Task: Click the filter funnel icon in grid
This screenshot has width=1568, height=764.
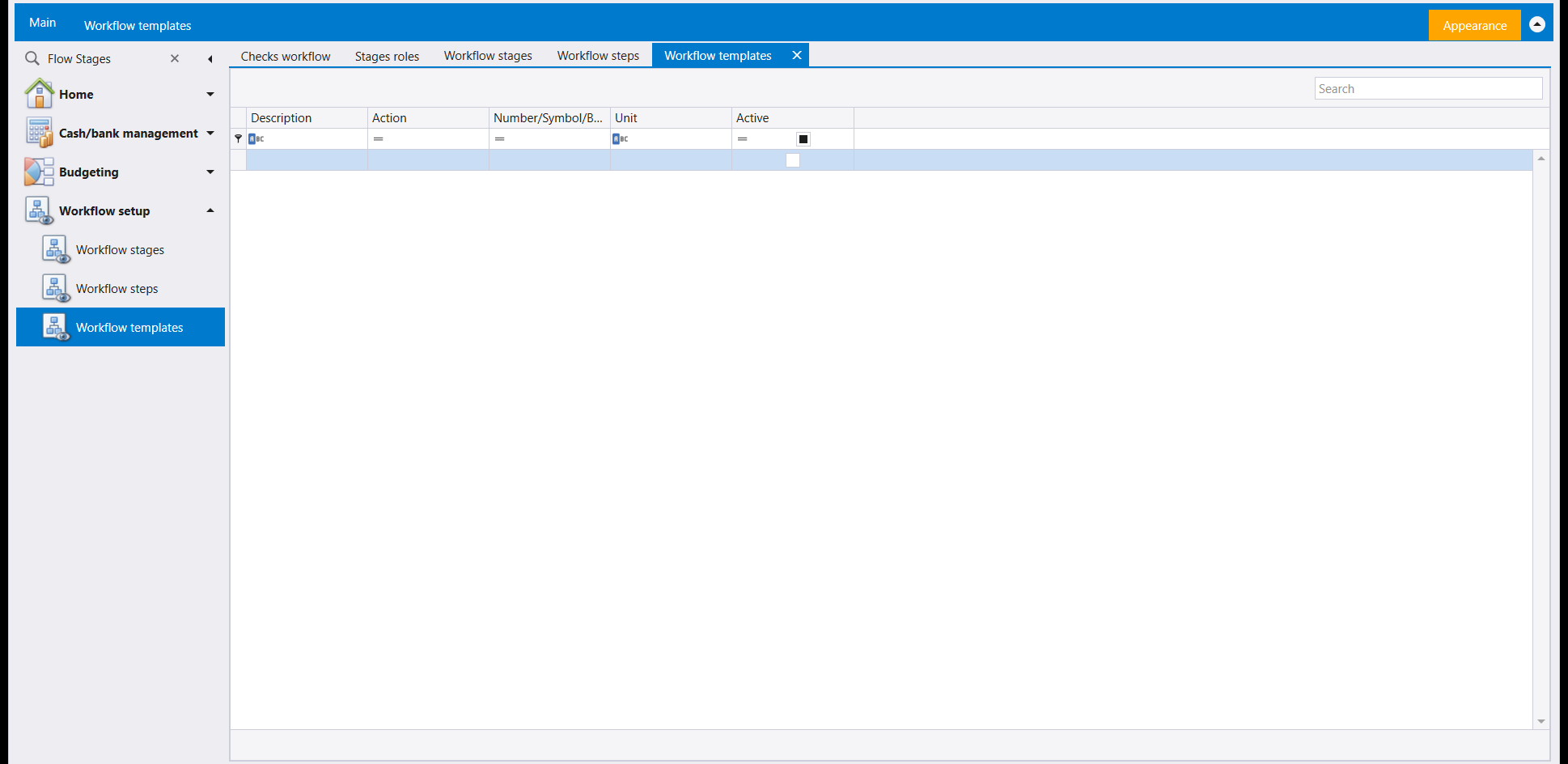Action: coord(238,138)
